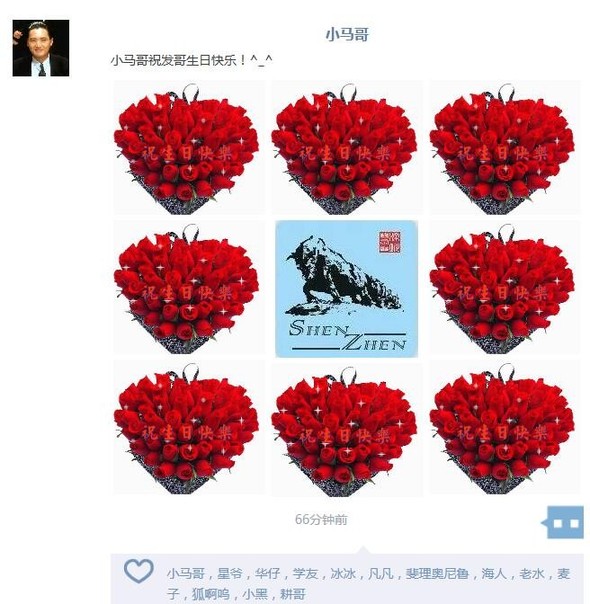Tap the heart like icon
The image size is (590, 604).
(139, 570)
